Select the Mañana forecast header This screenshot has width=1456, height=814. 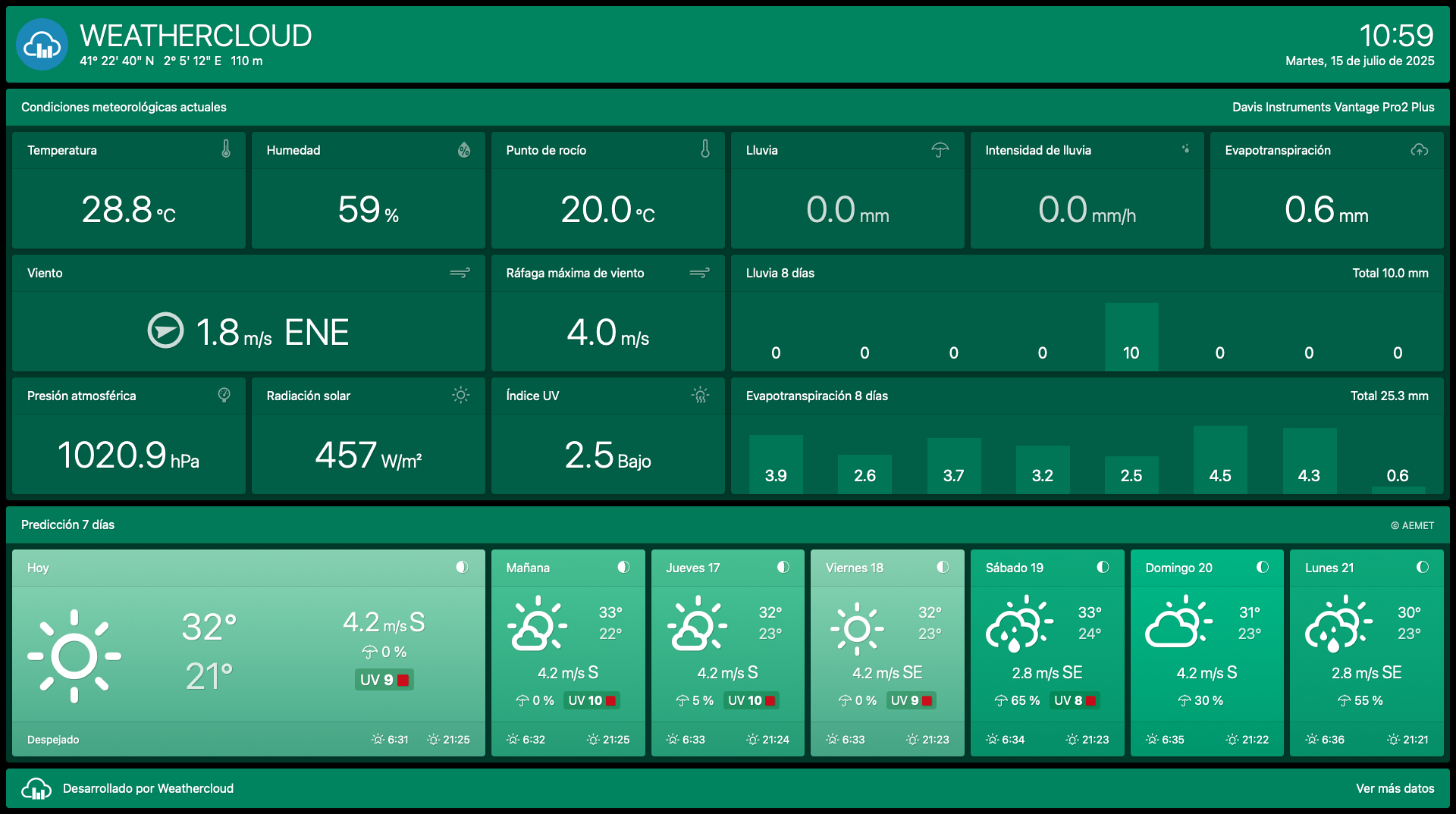click(568, 568)
